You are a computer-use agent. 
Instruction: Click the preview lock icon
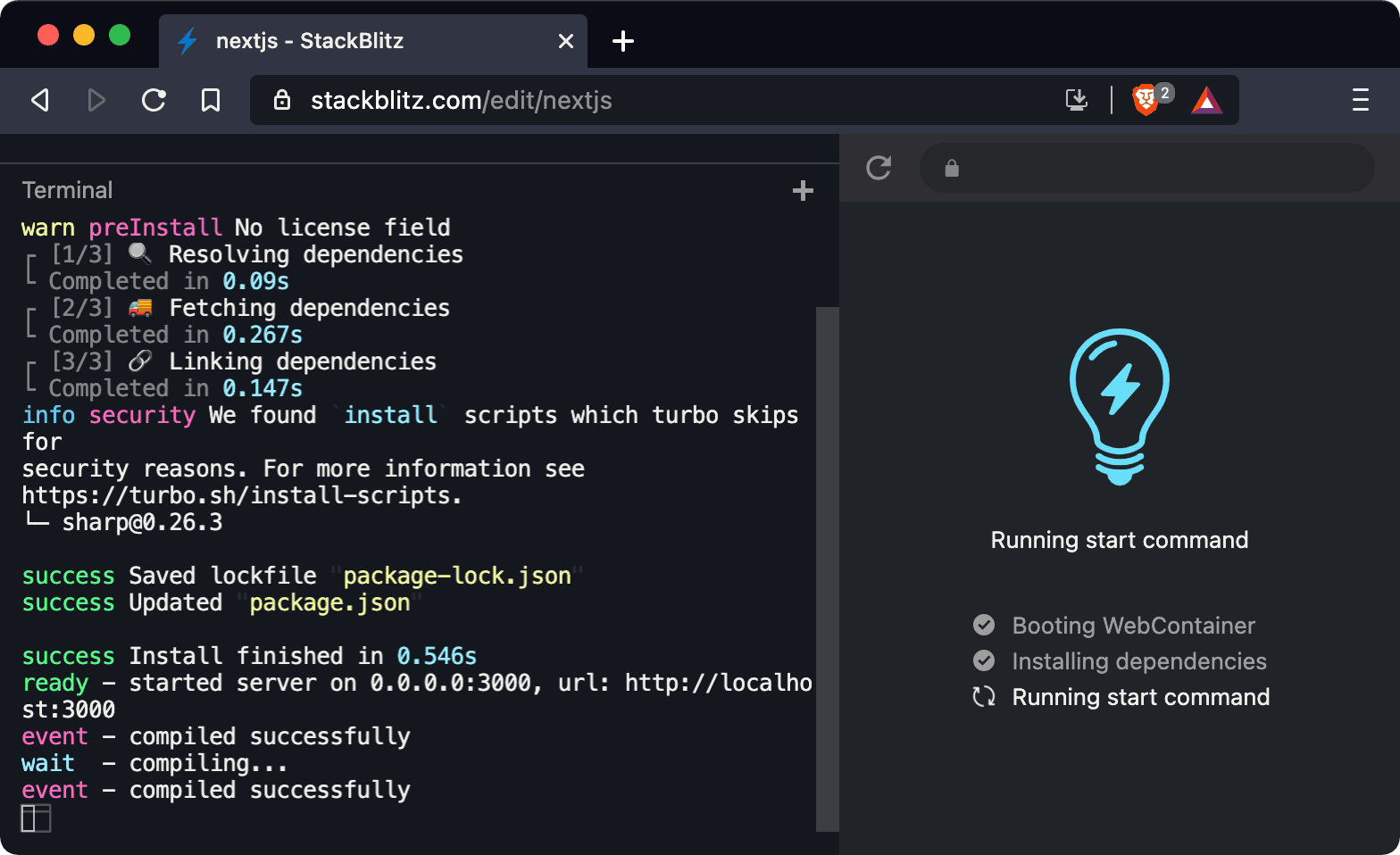pos(952,168)
